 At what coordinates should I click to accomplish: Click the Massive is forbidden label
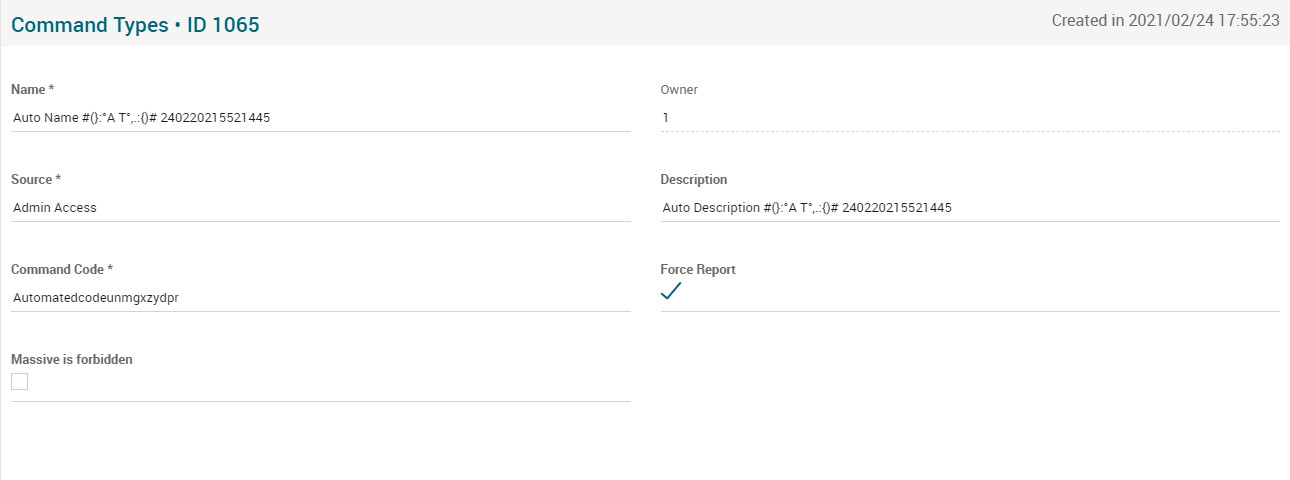(x=71, y=360)
